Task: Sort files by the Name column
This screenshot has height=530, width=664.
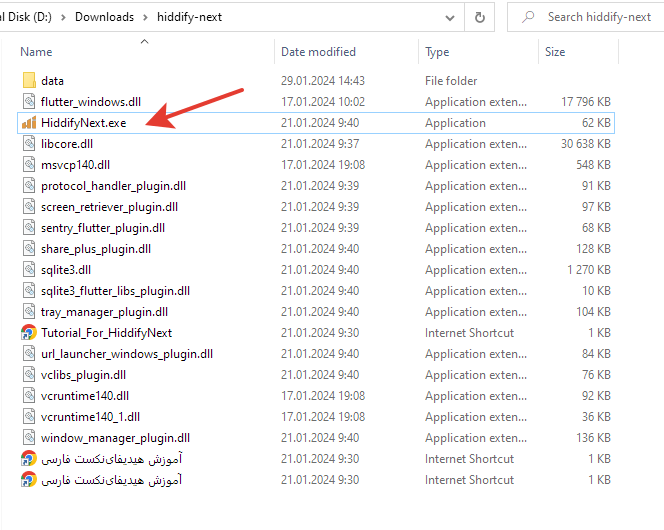Action: [x=36, y=52]
